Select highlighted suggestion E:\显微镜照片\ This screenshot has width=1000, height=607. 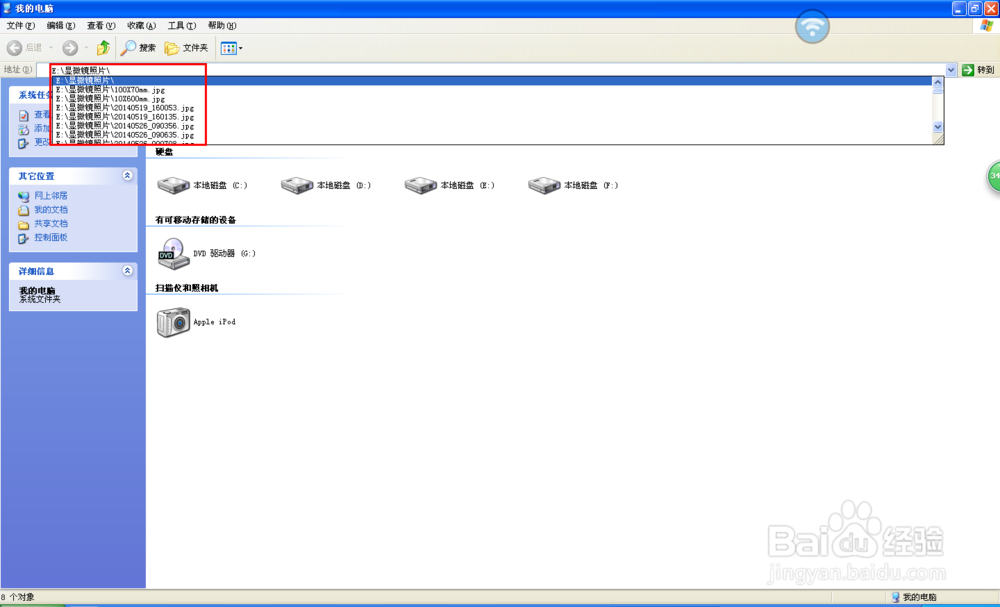tap(492, 80)
